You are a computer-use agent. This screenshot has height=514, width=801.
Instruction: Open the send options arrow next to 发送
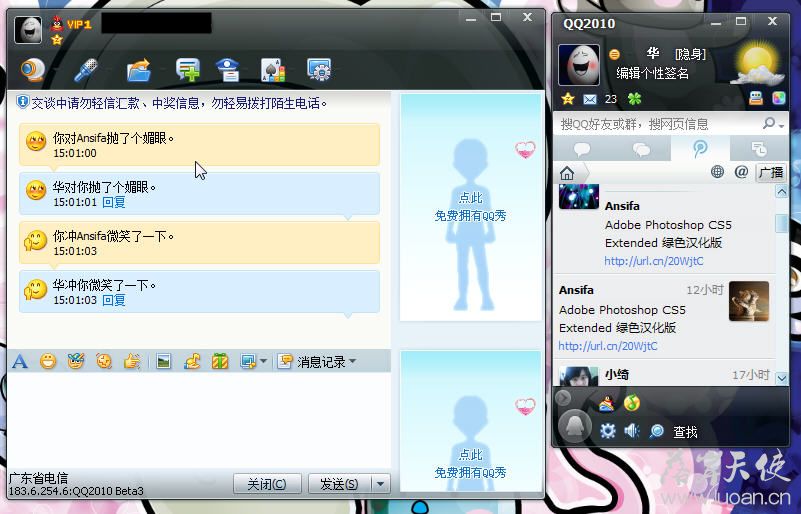380,484
